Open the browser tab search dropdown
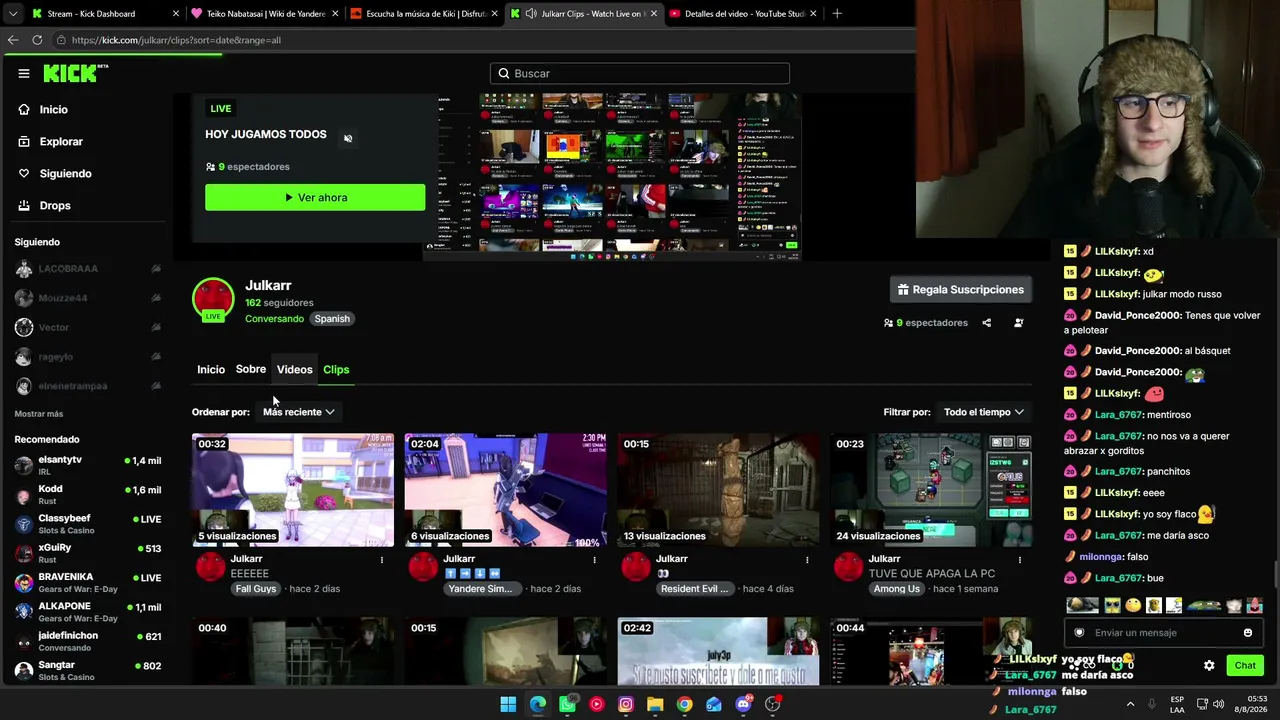 coord(13,14)
